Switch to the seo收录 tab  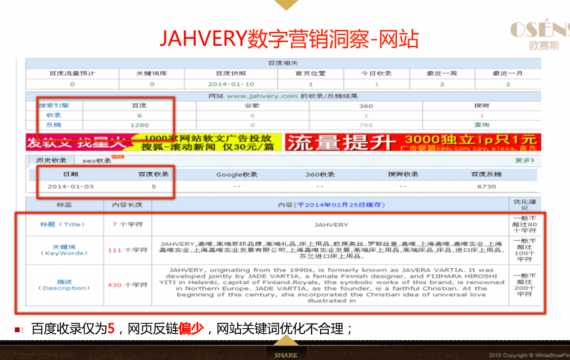(97, 161)
